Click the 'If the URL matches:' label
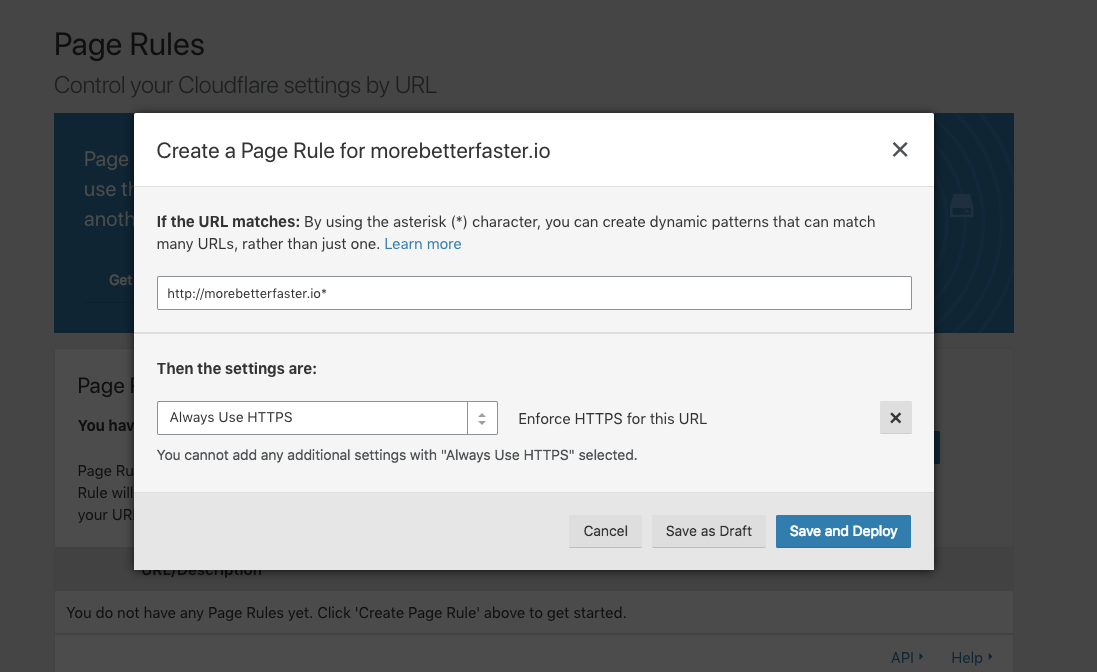This screenshot has width=1097, height=672. point(228,222)
